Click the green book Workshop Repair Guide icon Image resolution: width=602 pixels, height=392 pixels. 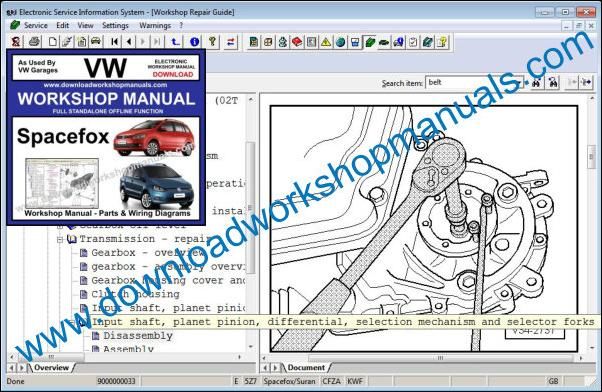tap(370, 42)
